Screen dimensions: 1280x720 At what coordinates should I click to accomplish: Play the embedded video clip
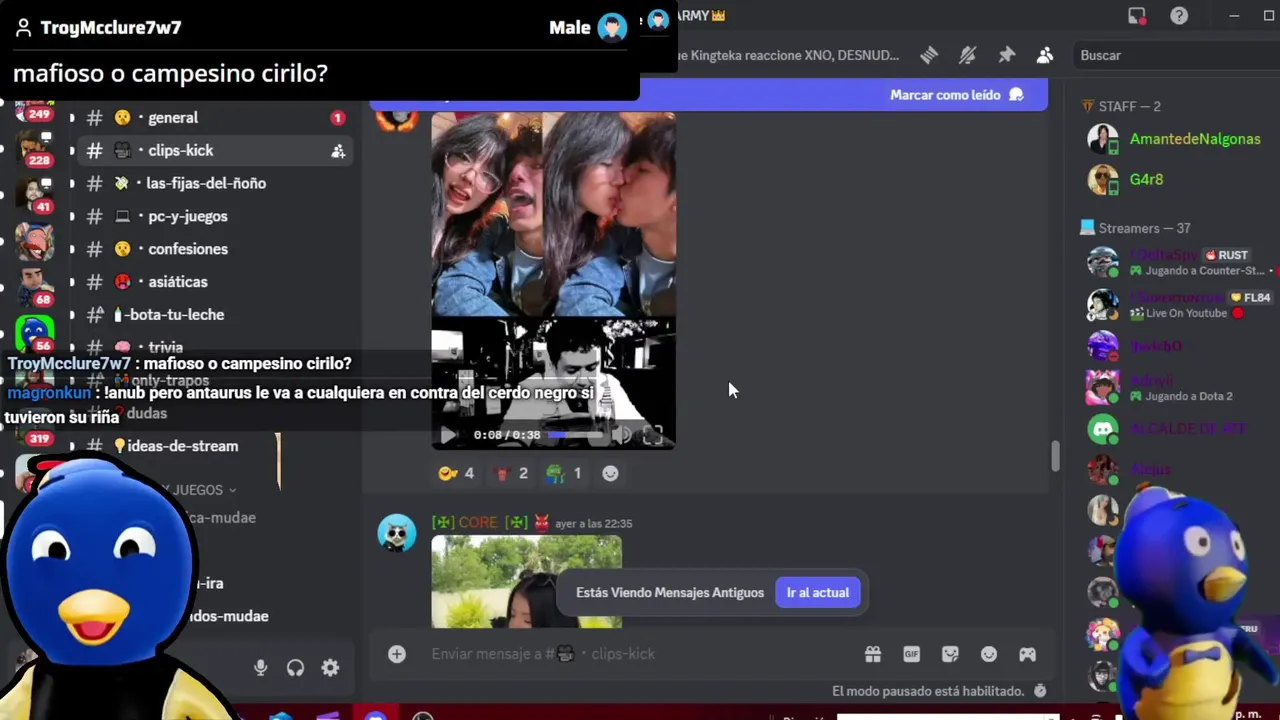click(447, 435)
